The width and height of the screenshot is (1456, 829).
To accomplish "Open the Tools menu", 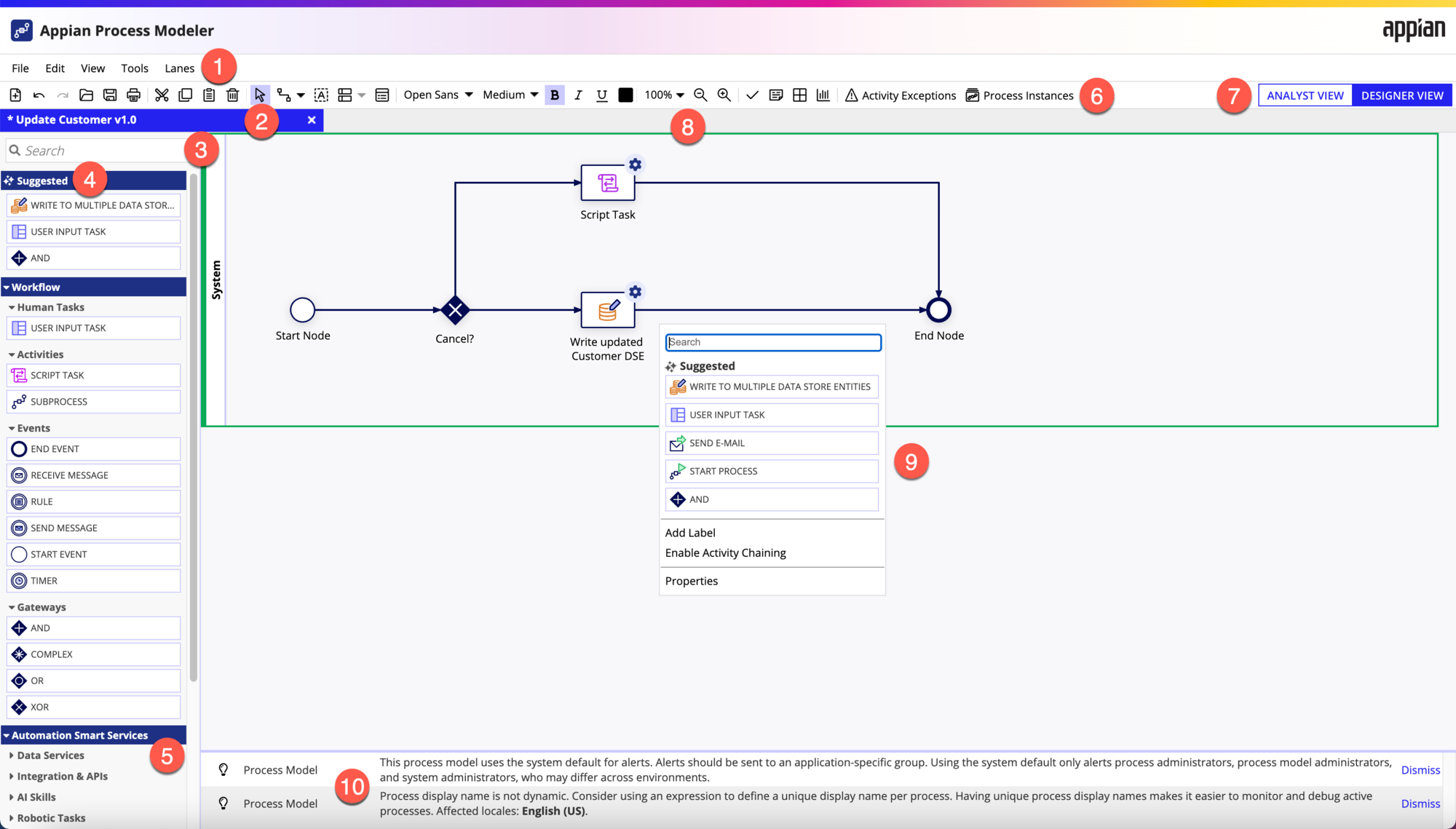I will (x=135, y=68).
